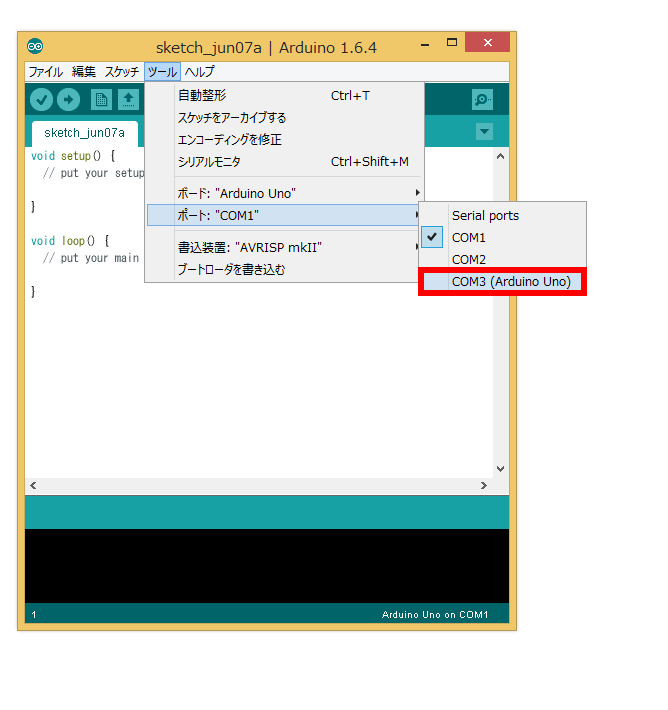Viewport: 668px width, 710px height.
Task: Expand the ポート: "COM1" submenu
Action: pos(284,215)
